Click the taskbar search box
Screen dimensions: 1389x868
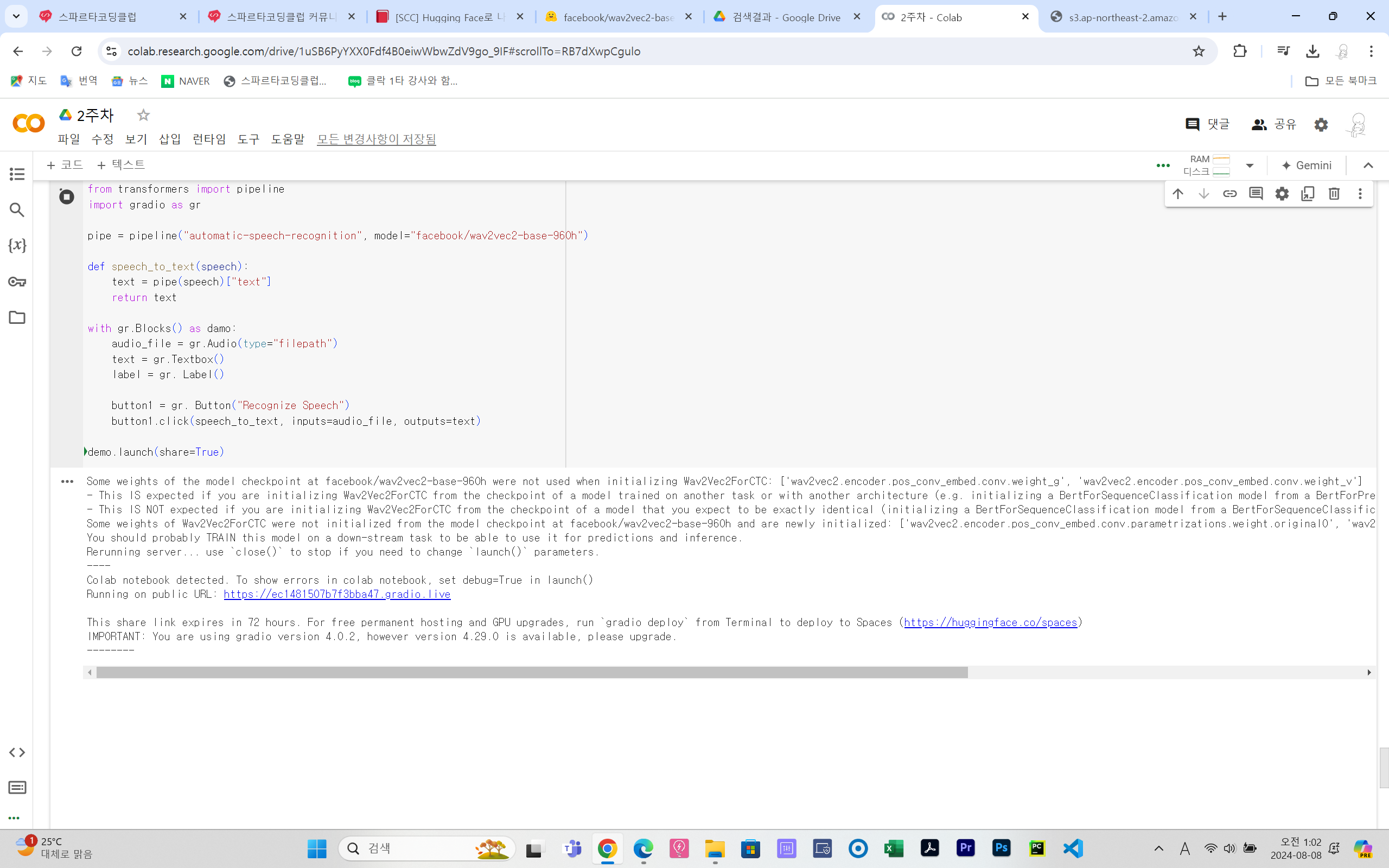pos(428,848)
